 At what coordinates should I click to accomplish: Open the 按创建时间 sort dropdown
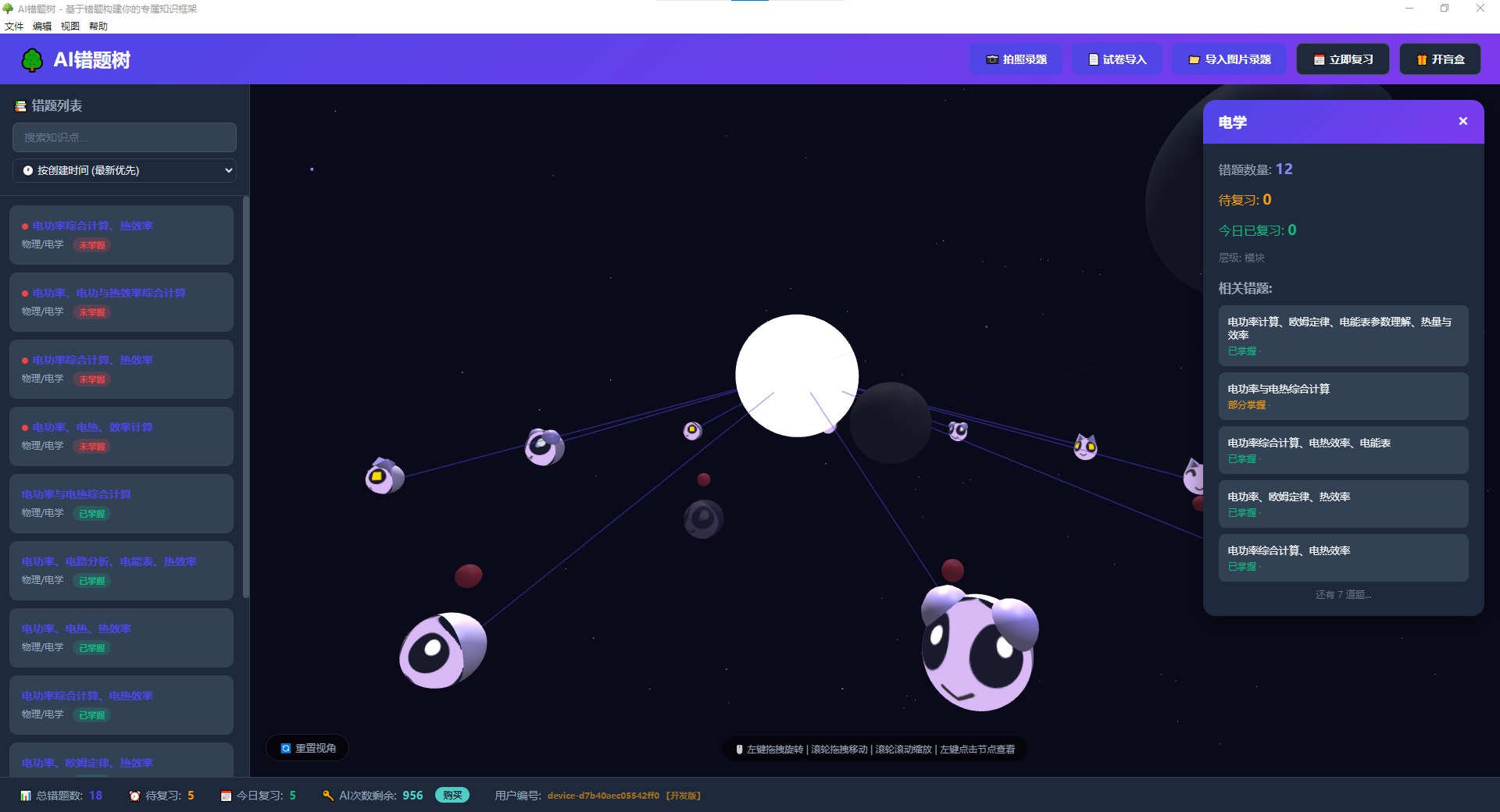point(124,170)
